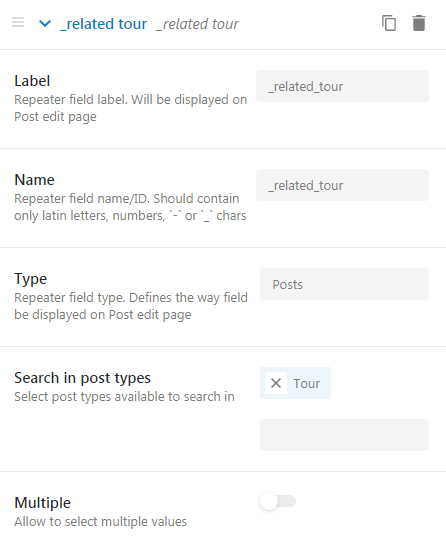Select the Tour tag label
446x545 pixels.
306,383
